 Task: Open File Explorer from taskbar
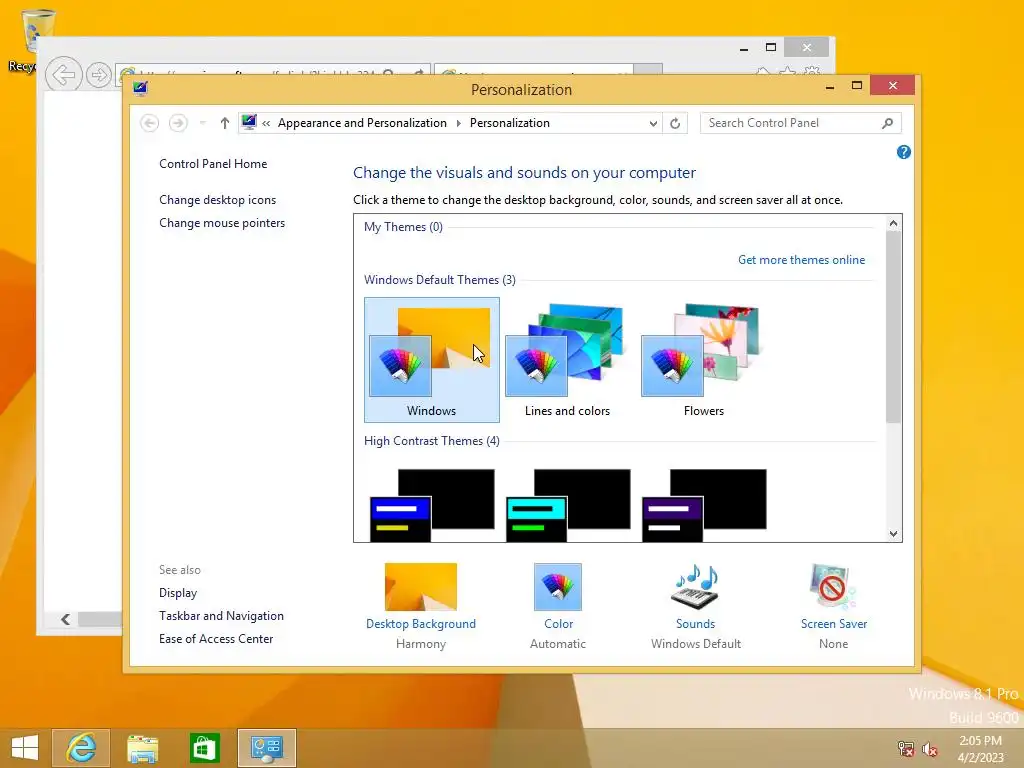click(x=142, y=748)
